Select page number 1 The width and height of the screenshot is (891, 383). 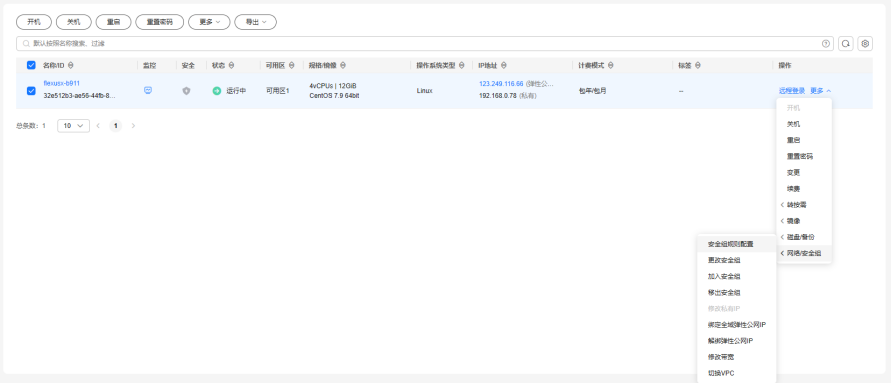tap(116, 126)
